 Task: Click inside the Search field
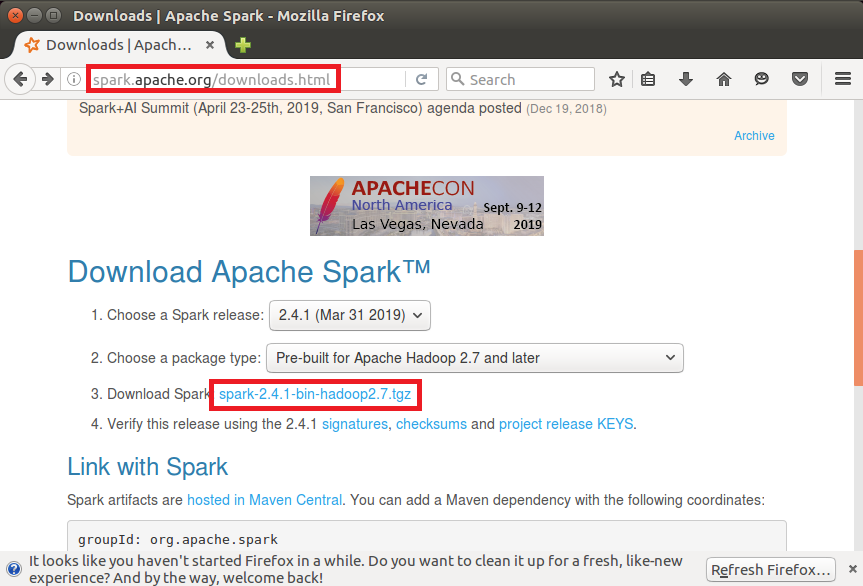(520, 79)
